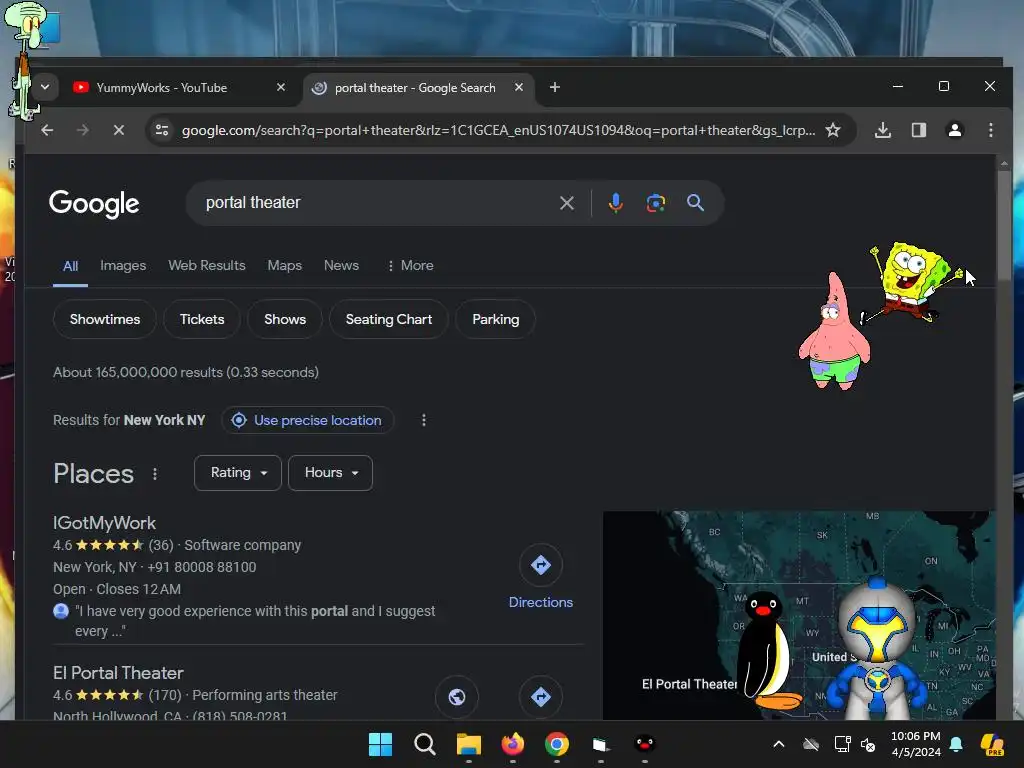Open clock showing 10:06 PM

click(x=916, y=744)
